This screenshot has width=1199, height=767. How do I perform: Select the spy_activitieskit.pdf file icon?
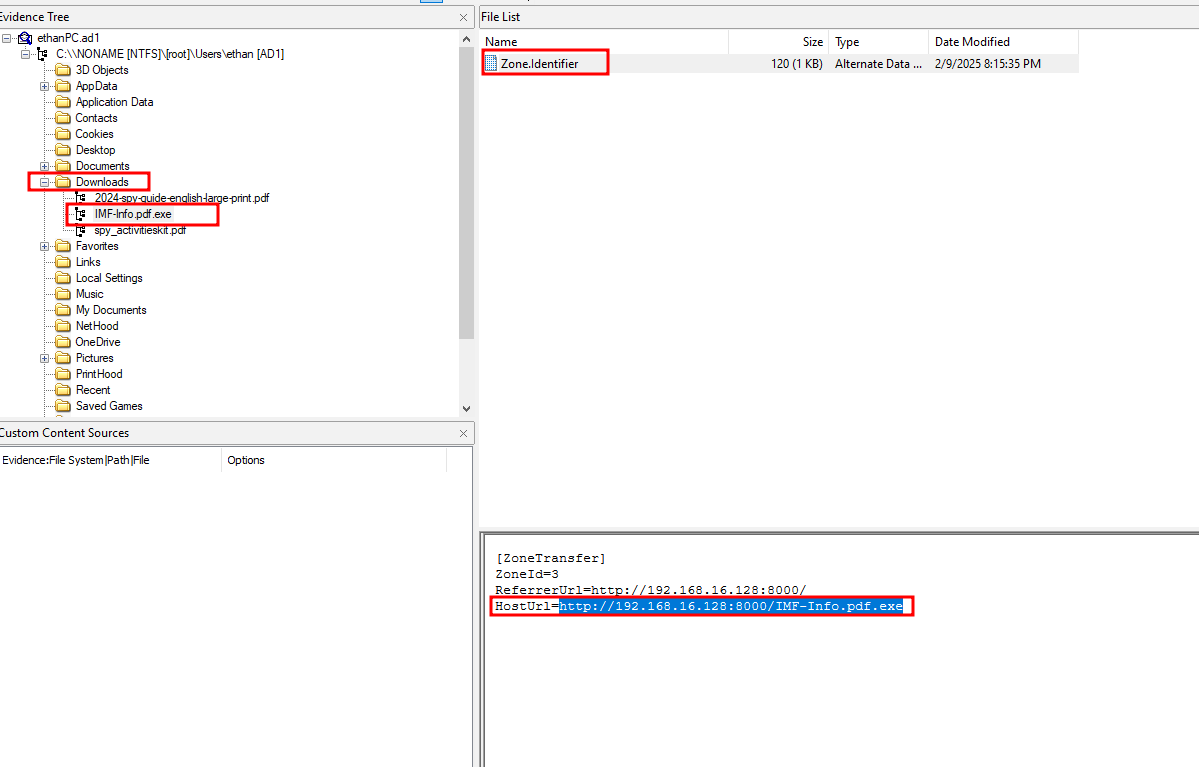81,230
